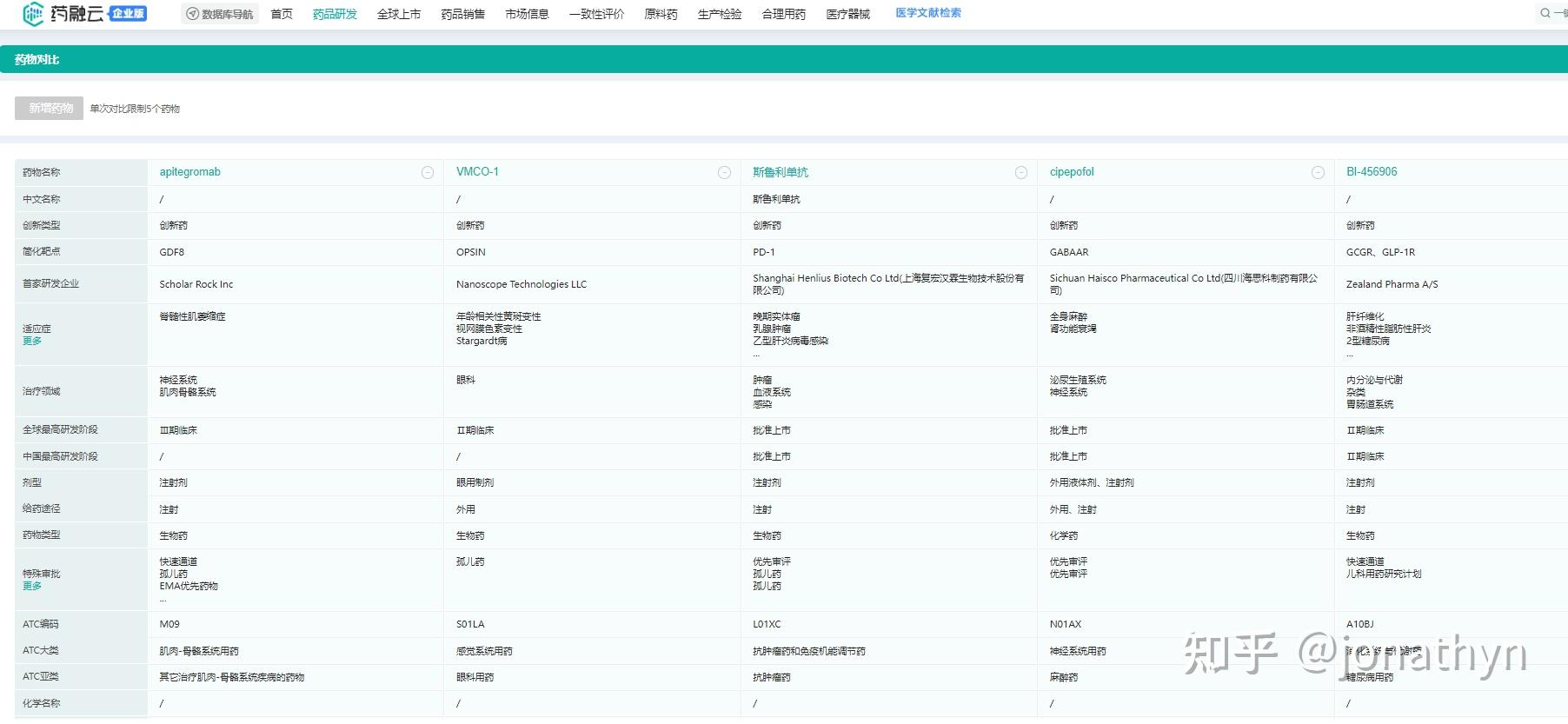This screenshot has height=724, width=1568.
Task: Click ATC code M09 cell
Action: coord(169,624)
